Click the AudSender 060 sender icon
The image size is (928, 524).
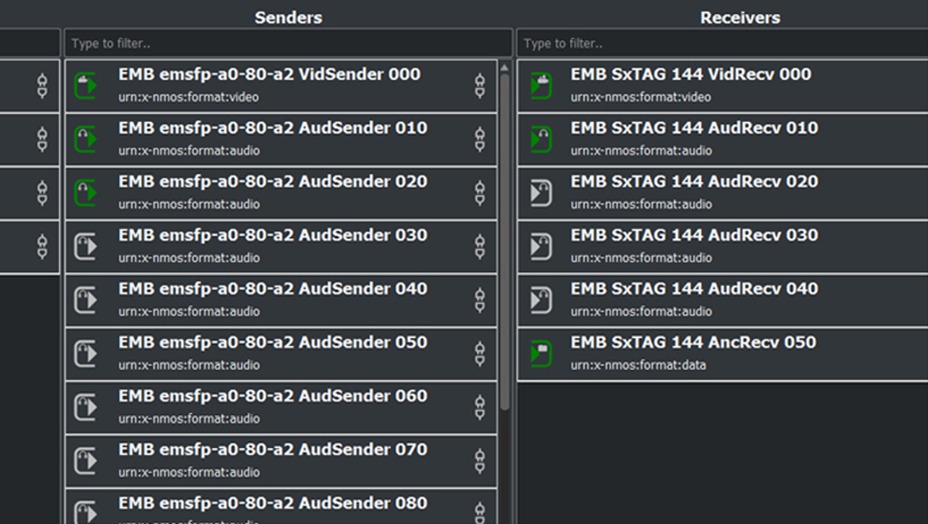point(86,407)
